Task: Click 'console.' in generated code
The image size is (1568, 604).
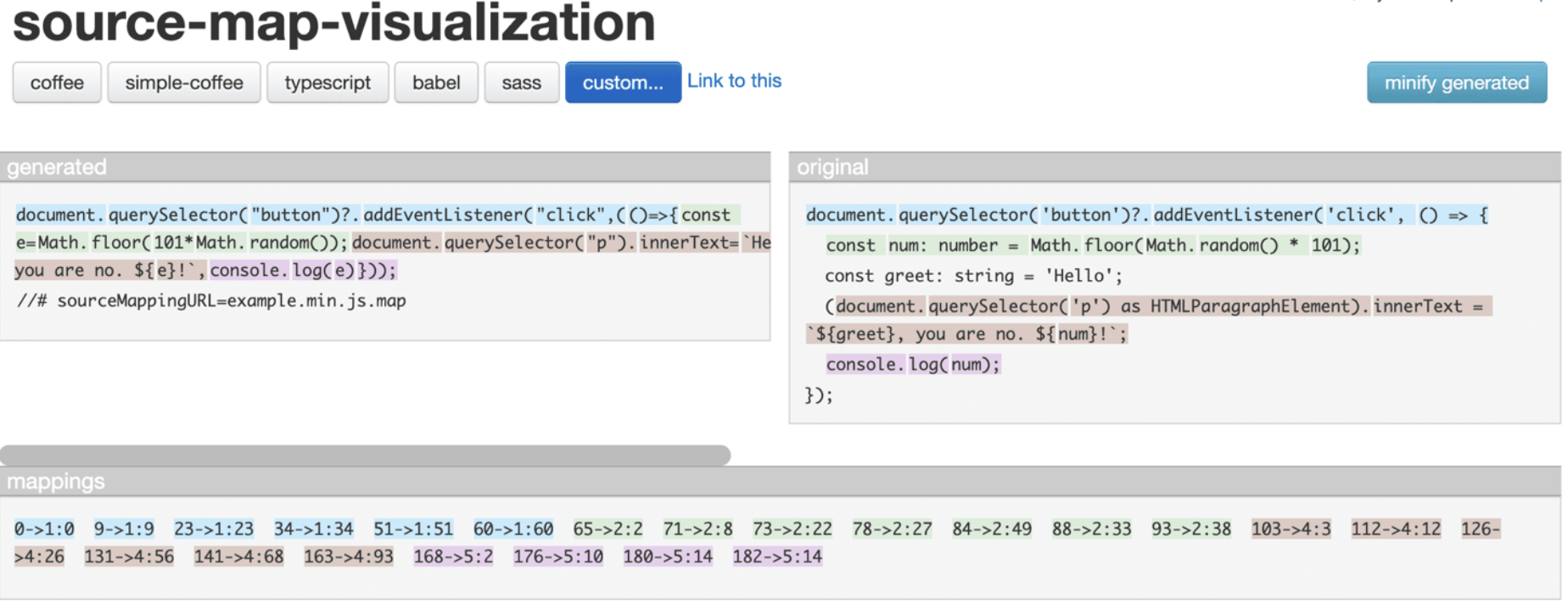Action: click(x=249, y=270)
